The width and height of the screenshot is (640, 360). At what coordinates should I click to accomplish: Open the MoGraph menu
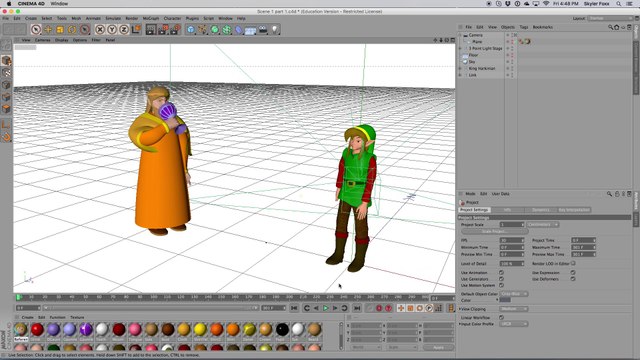(x=151, y=18)
